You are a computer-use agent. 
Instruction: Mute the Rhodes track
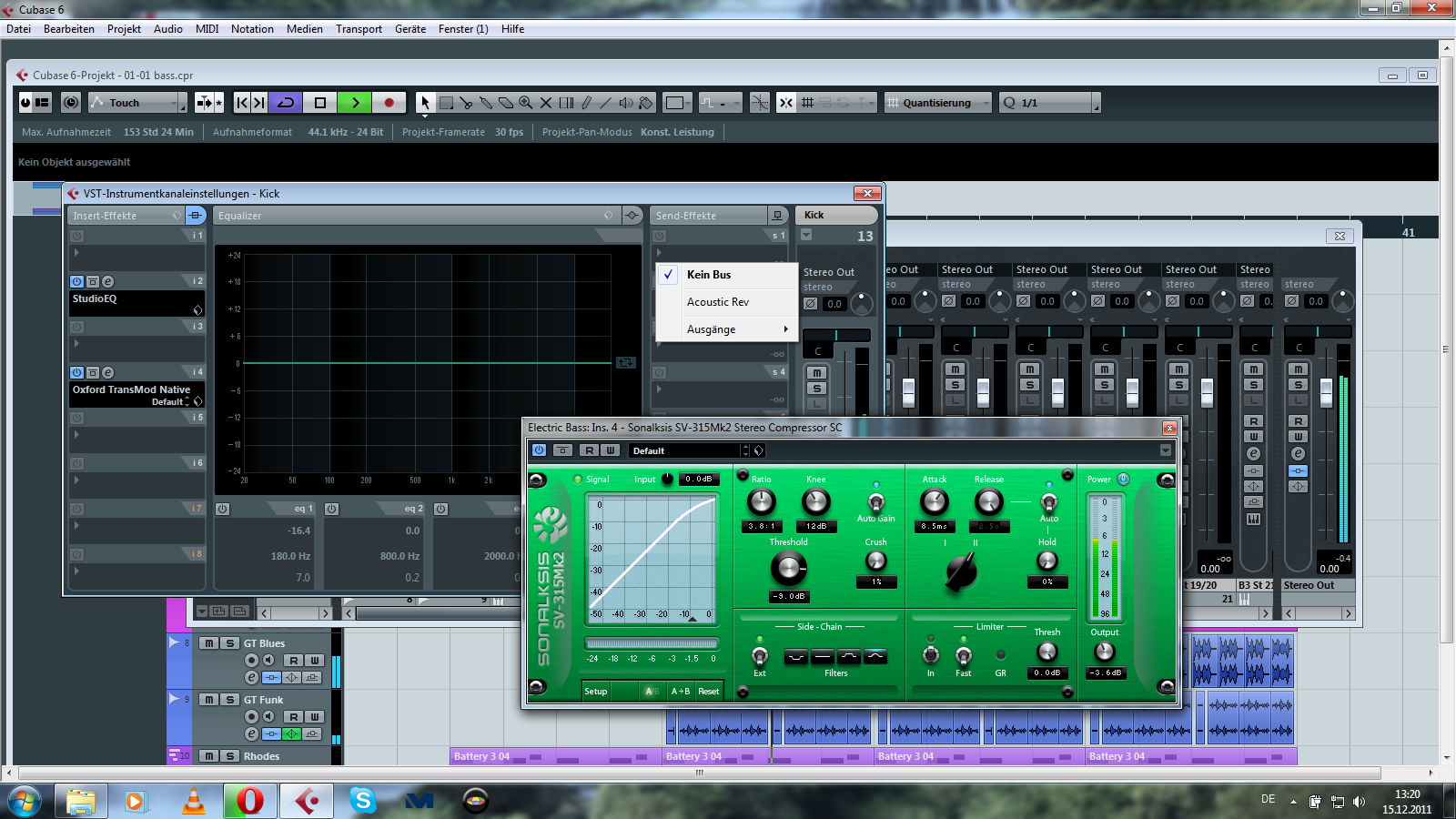209,756
